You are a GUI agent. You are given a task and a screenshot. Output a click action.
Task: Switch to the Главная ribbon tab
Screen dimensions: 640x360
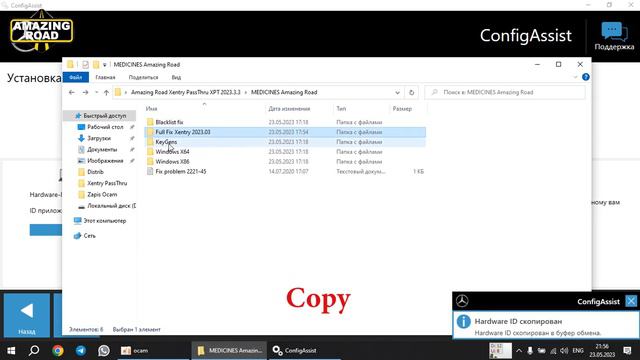(105, 77)
